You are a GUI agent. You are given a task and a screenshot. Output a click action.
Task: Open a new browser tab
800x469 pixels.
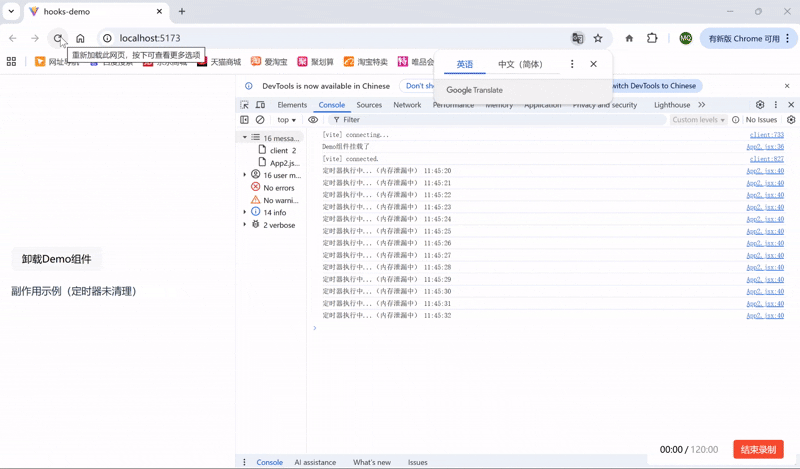pos(182,11)
